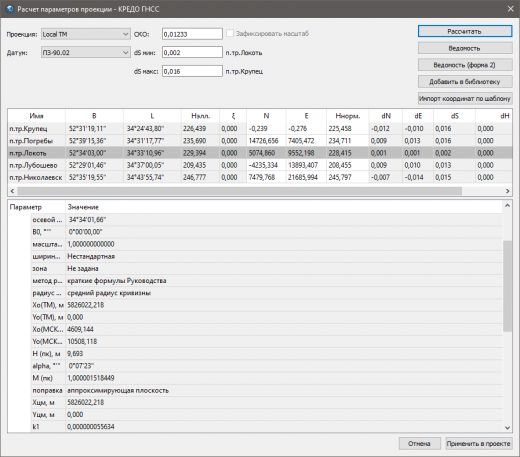Click the app icon in title bar

coord(10,9)
